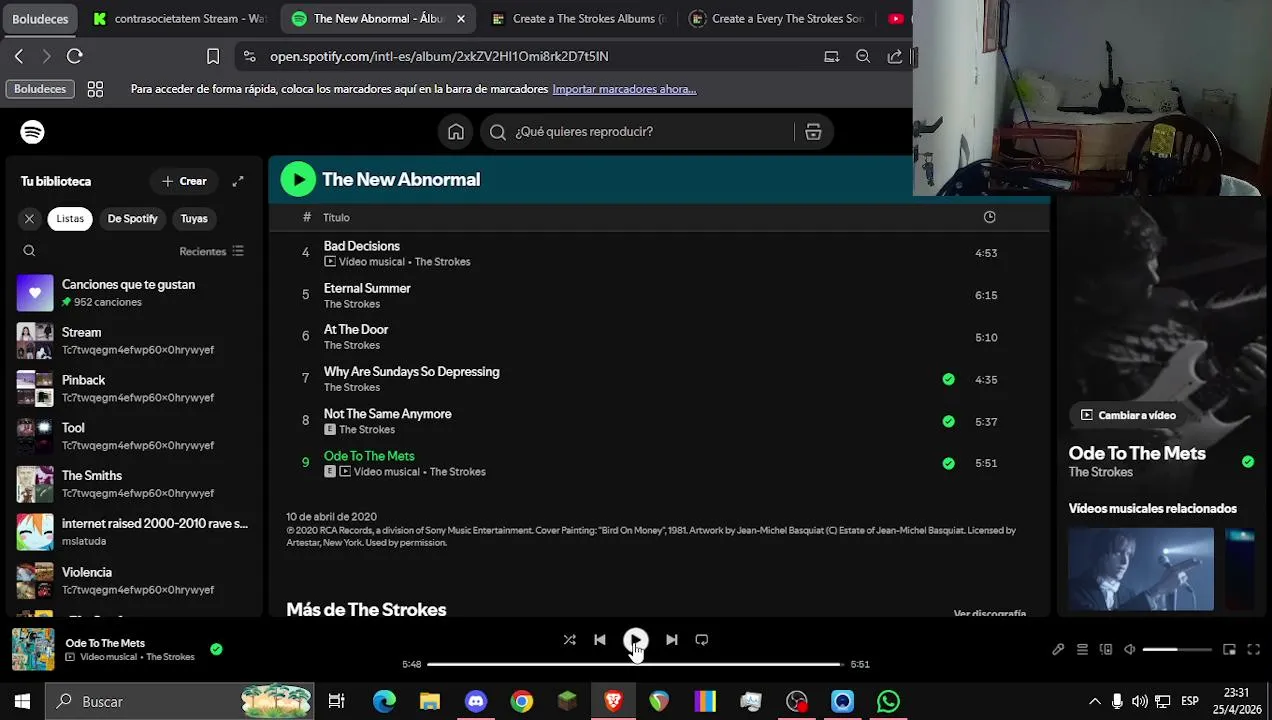Click Ver discografía link

point(989,613)
